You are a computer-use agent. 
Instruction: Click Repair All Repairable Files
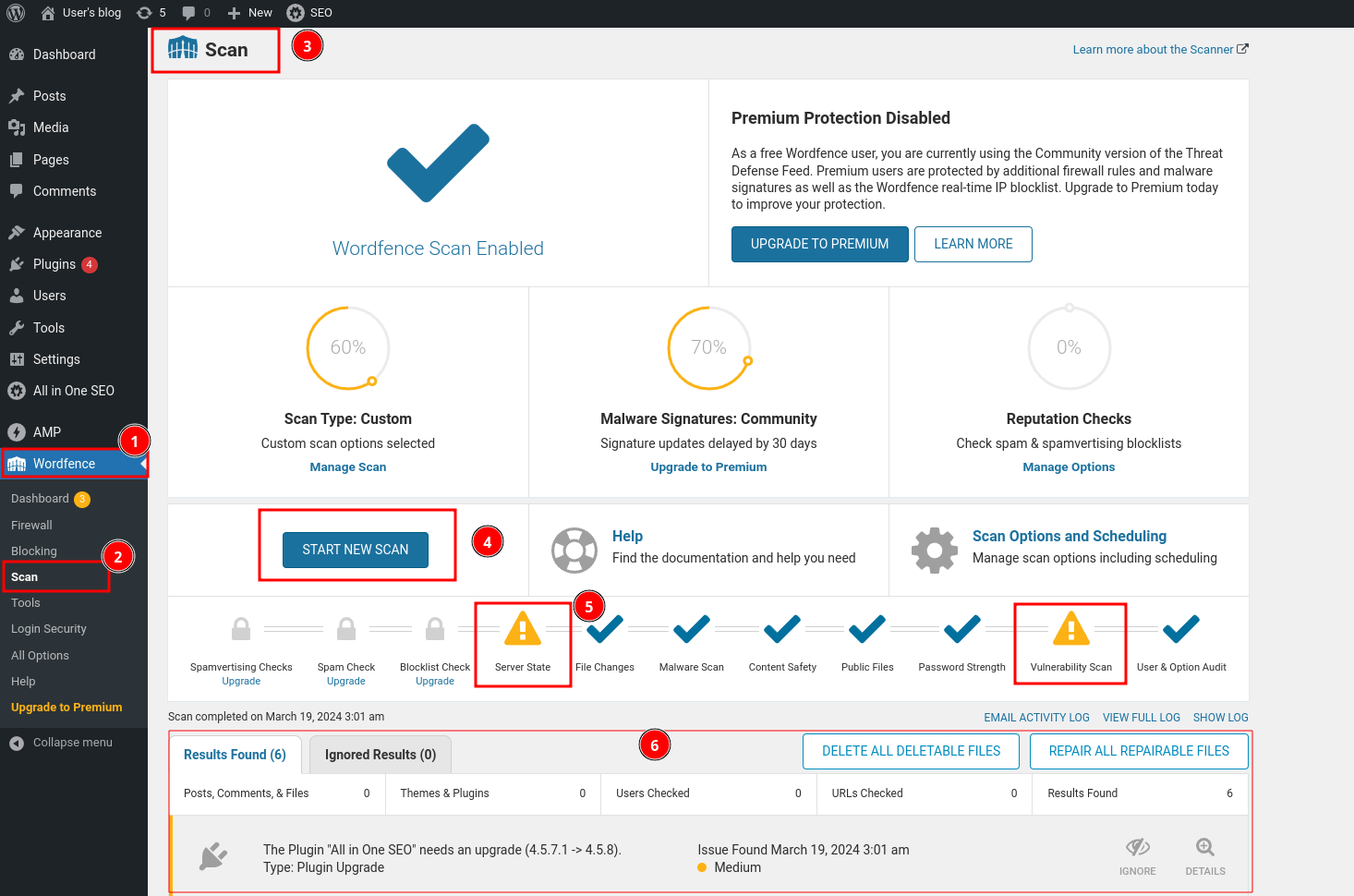pos(1138,751)
